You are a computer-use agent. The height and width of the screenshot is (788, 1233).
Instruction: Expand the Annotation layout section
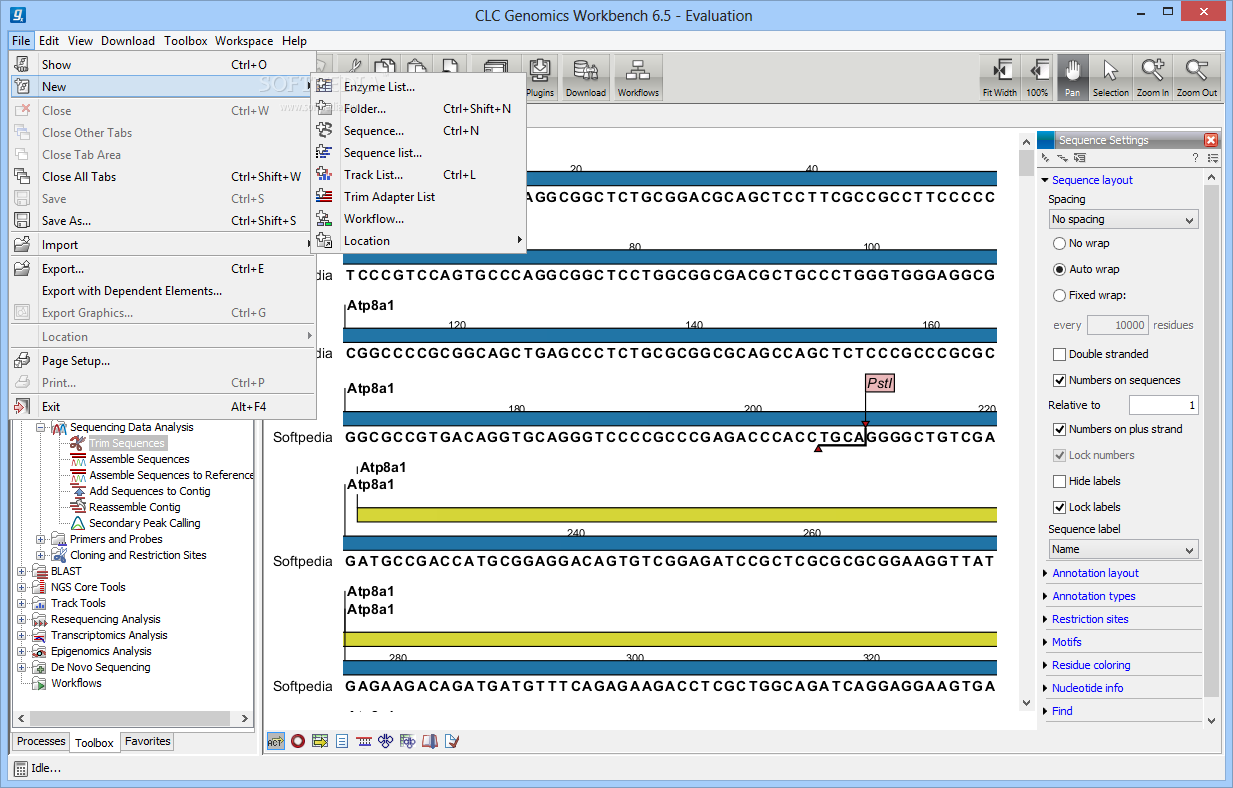pyautogui.click(x=1045, y=573)
